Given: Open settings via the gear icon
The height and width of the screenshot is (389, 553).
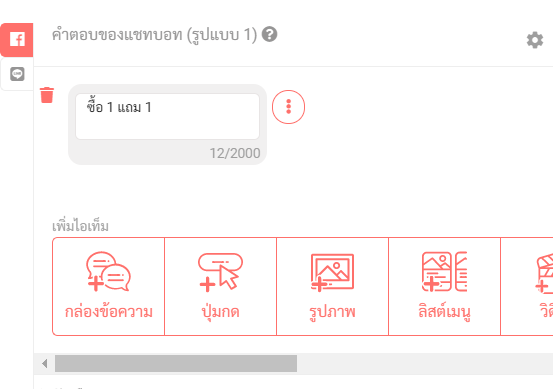Looking at the screenshot, I should [535, 40].
